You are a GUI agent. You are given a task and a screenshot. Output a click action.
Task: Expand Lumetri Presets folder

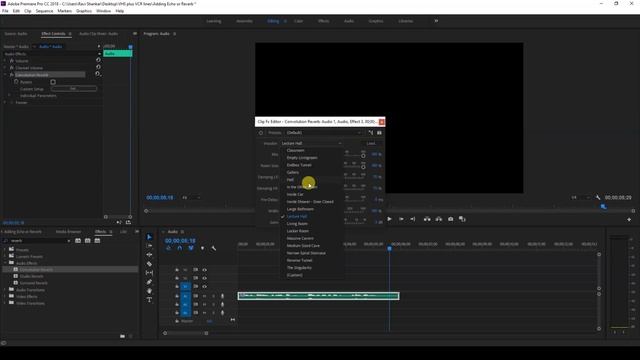pos(5,256)
